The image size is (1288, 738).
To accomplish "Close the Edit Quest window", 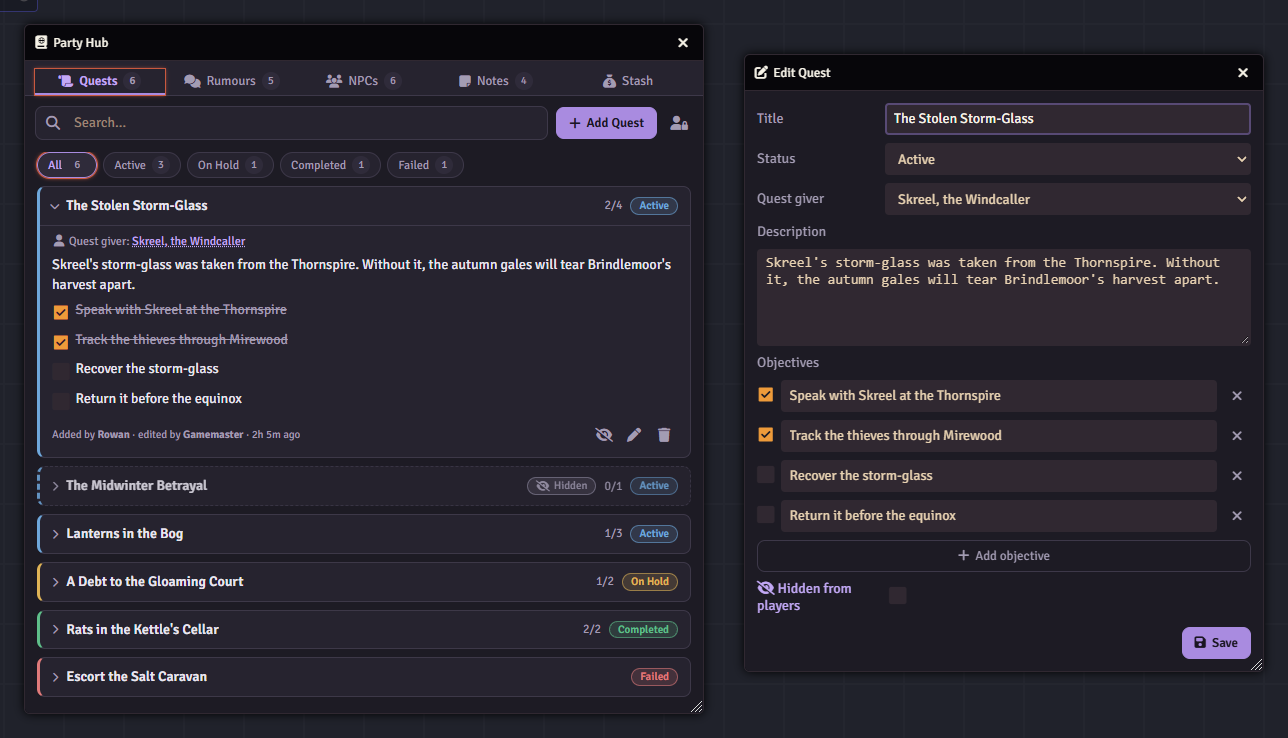I will coord(1243,73).
